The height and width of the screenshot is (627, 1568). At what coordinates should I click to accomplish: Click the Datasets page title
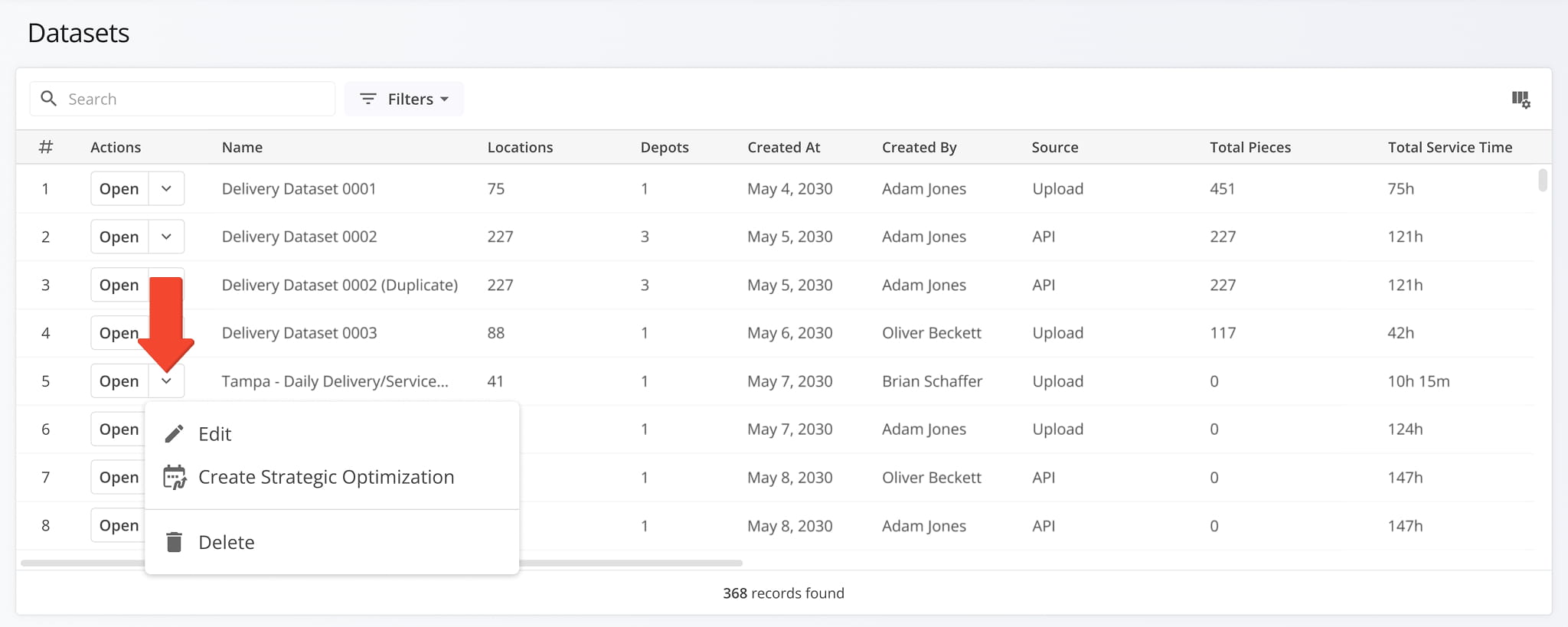pos(78,33)
